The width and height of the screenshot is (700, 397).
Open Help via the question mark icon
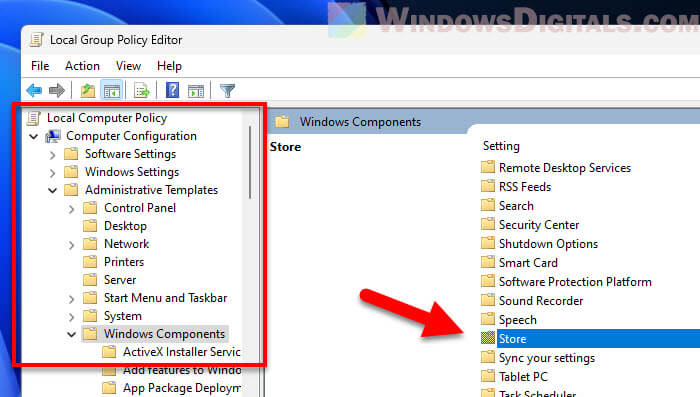(x=172, y=91)
